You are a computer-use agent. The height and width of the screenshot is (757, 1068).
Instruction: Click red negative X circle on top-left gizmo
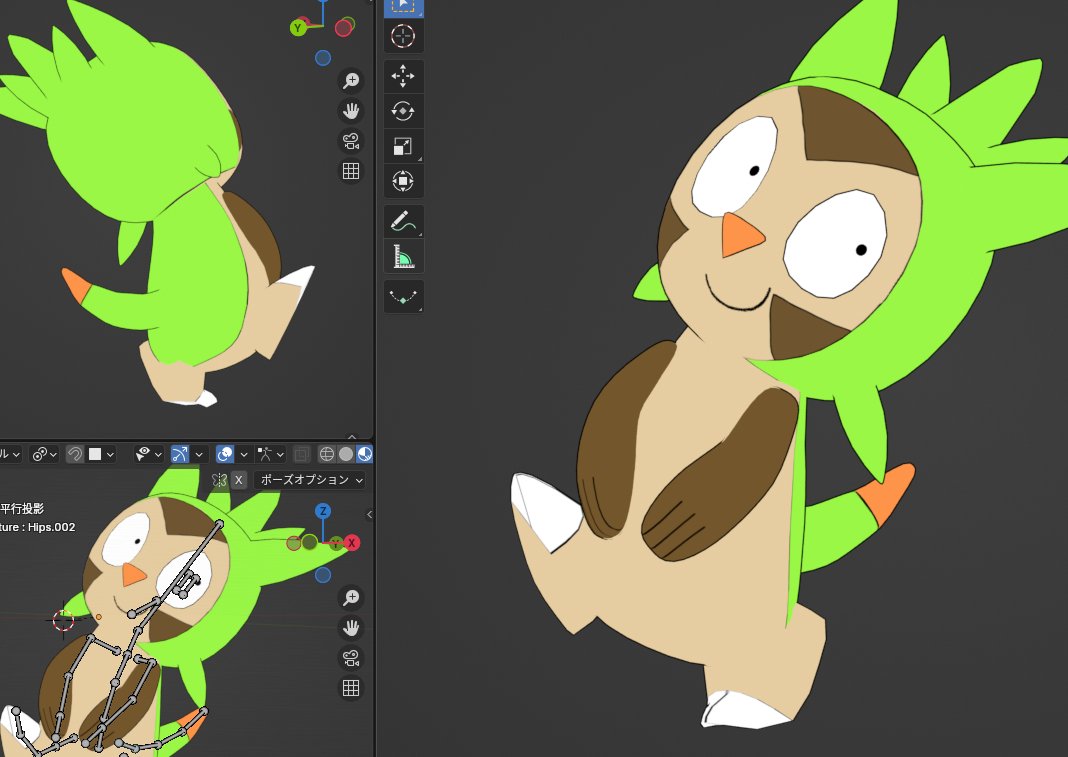click(x=344, y=28)
